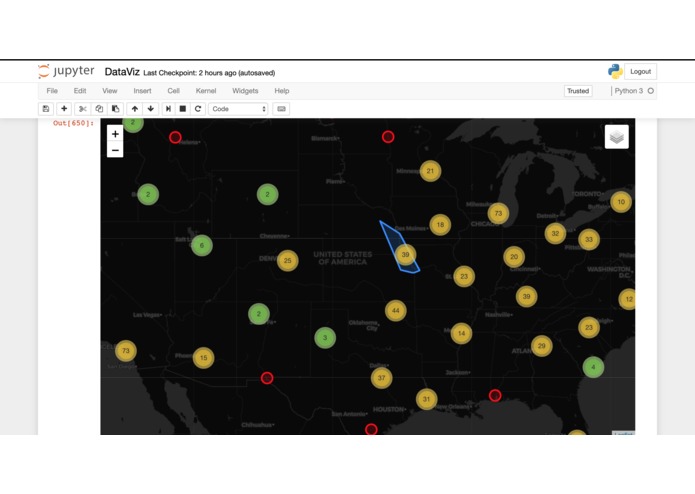Expand the cluster marker 29 near Atlanta
This screenshot has width=695, height=494.
(542, 346)
